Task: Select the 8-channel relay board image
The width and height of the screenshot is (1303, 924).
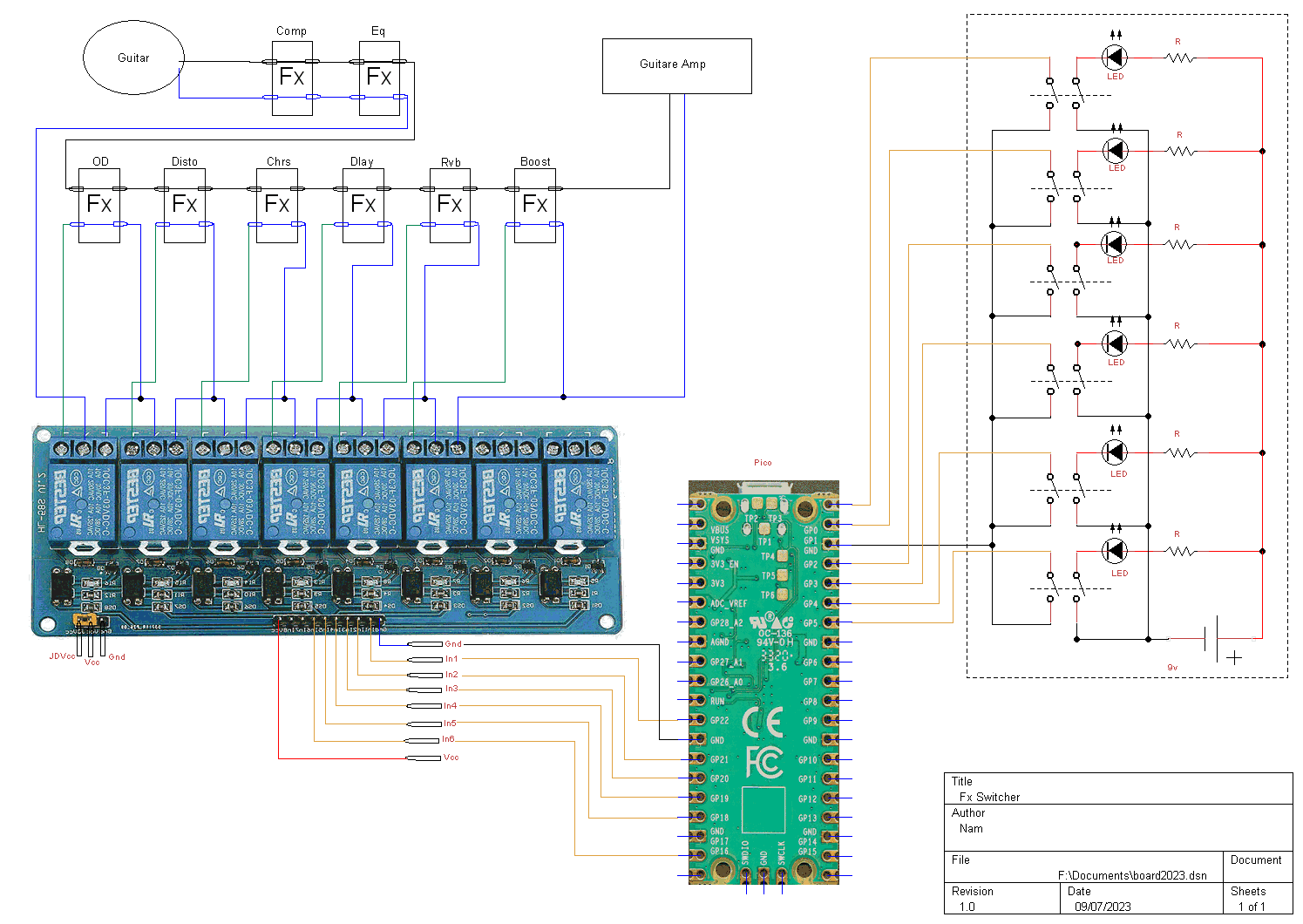Action: (328, 530)
